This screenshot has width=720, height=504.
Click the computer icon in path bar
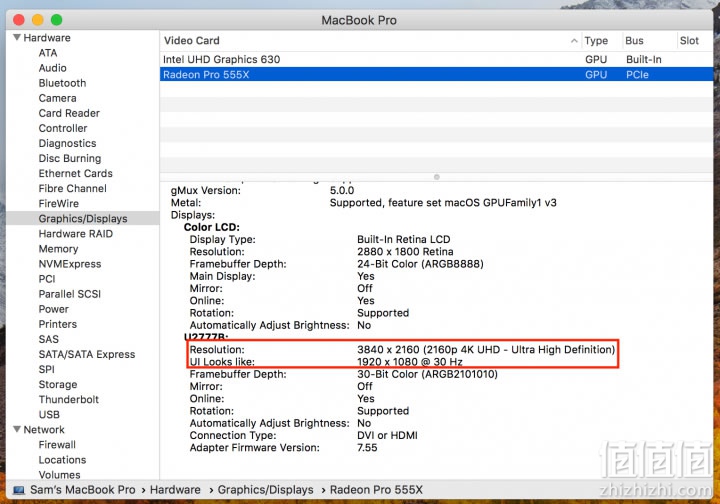pos(19,490)
